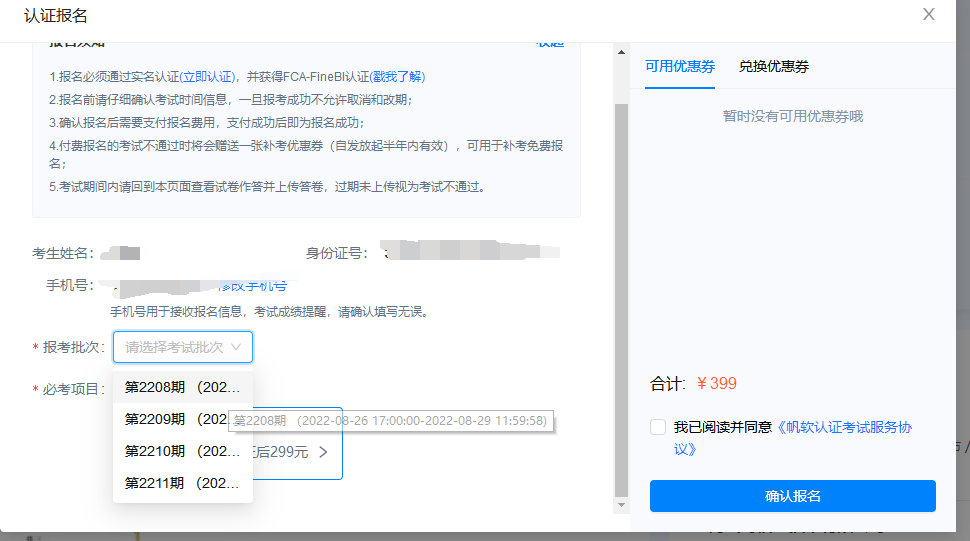
Task: Switch to the 兑换优惠券 tab
Action: pyautogui.click(x=773, y=66)
